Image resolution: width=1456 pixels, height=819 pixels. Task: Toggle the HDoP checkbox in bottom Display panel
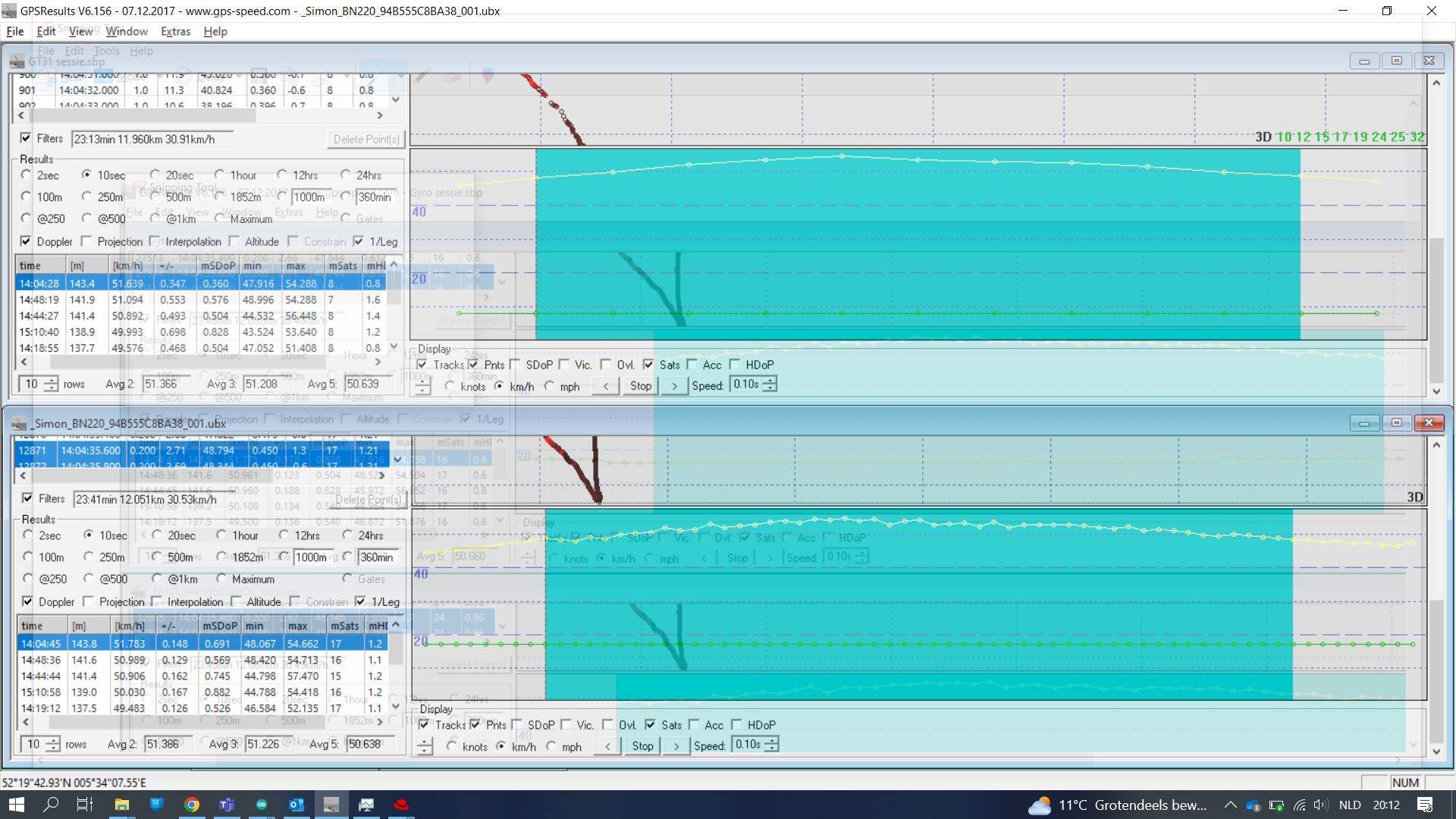pos(736,725)
